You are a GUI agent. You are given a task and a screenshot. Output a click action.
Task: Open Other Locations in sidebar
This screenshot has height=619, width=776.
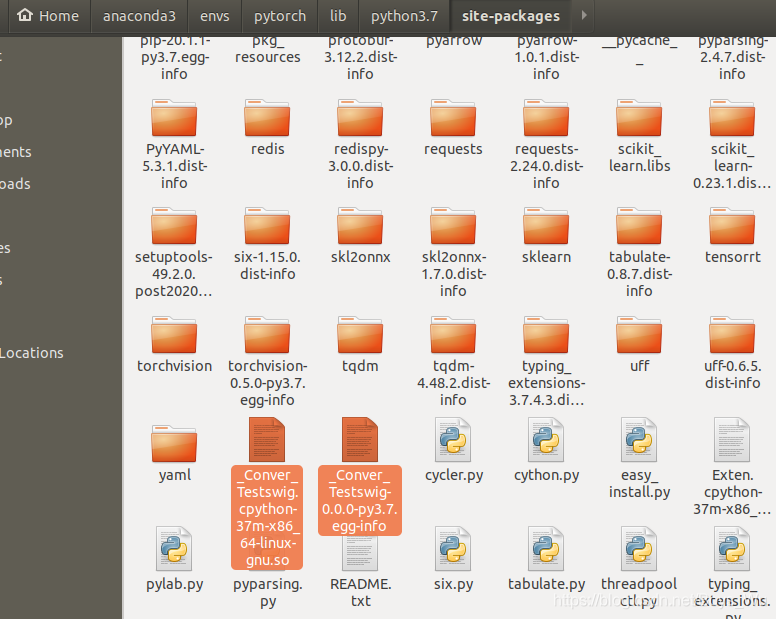pyautogui.click(x=31, y=353)
